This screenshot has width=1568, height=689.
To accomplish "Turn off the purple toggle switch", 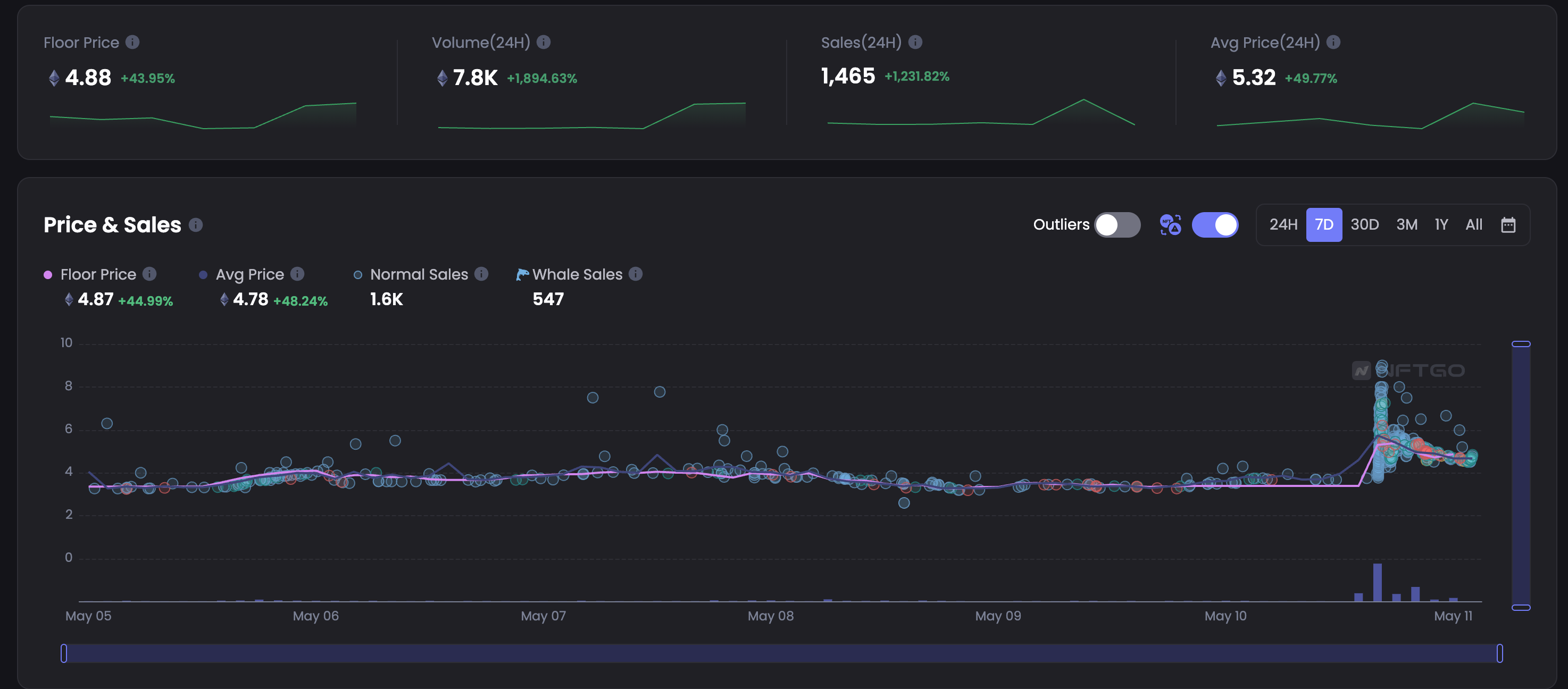I will (1215, 224).
